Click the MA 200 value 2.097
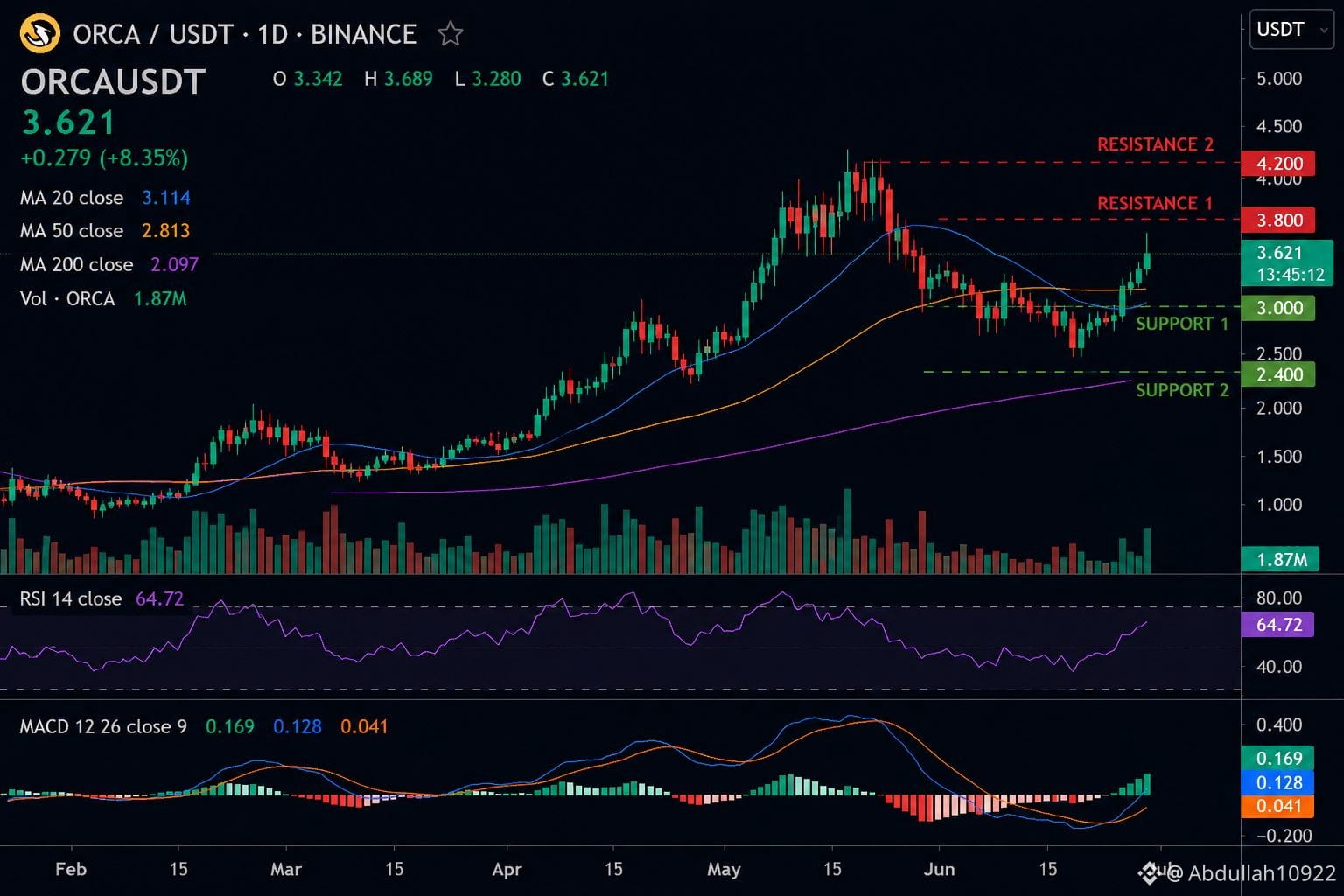This screenshot has width=1344, height=896. (x=175, y=264)
